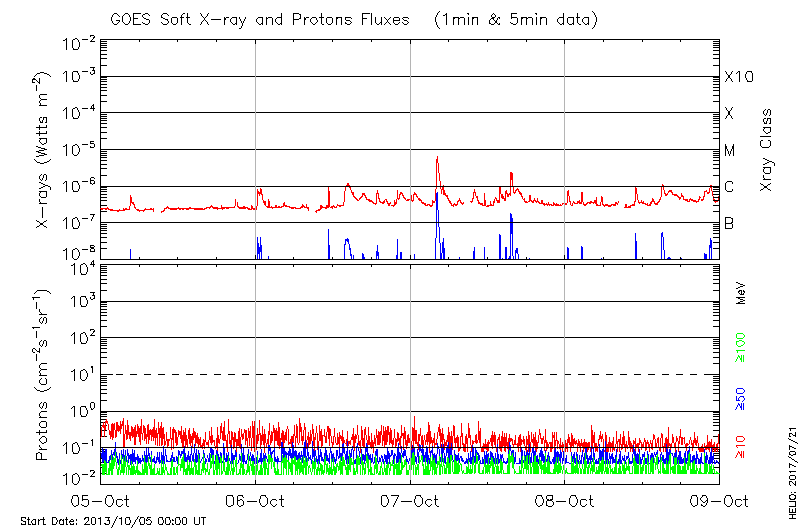Click the B flare class label
The image size is (800, 530).
pyautogui.click(x=729, y=223)
